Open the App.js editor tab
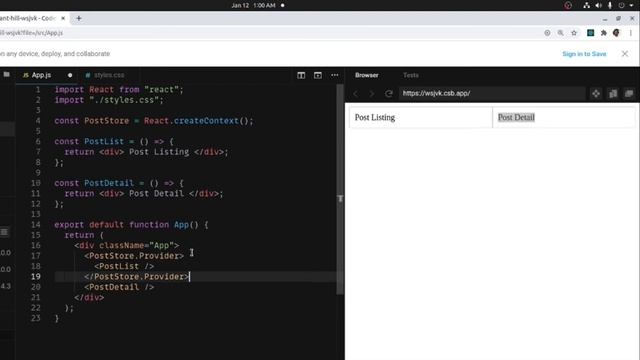 (x=42, y=75)
